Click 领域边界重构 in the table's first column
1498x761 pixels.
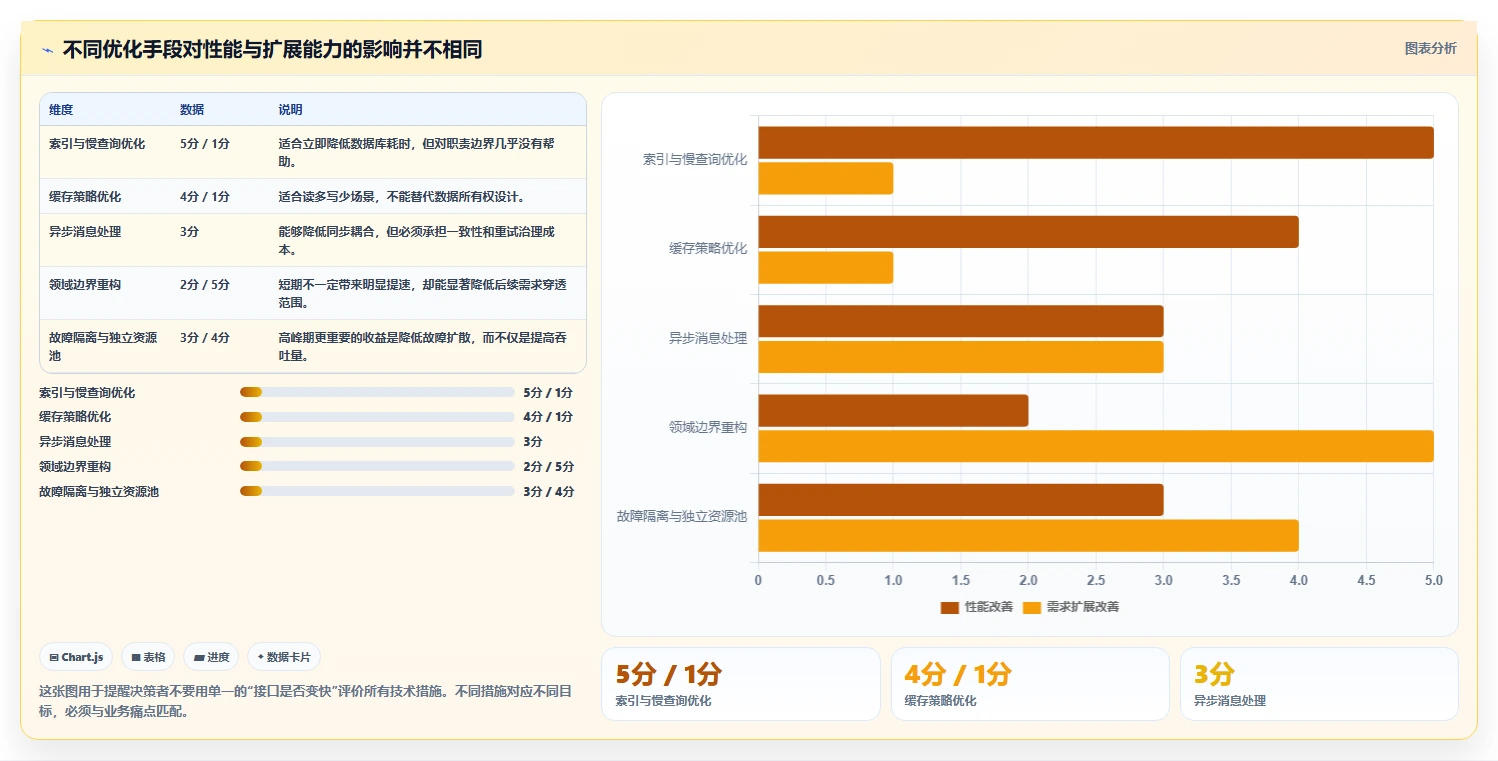(x=85, y=284)
